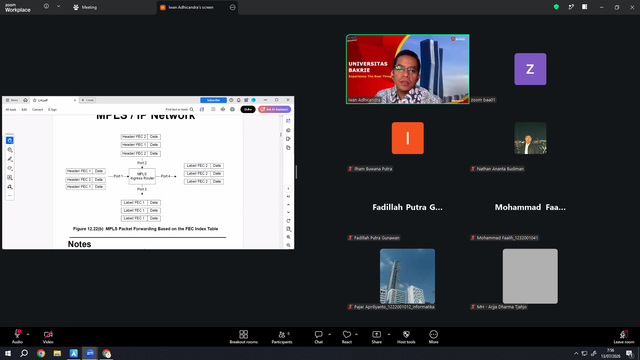The image size is (640, 360).
Task: Open PDF notifications bell icon
Action: tap(239, 100)
